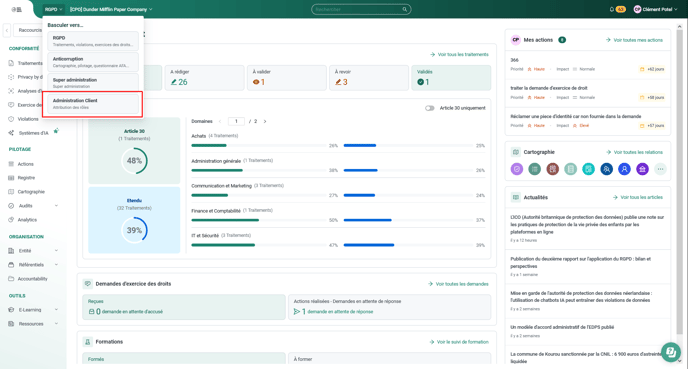Click the green Achats progress bar
This screenshot has height=369, width=688.
pos(209,145)
